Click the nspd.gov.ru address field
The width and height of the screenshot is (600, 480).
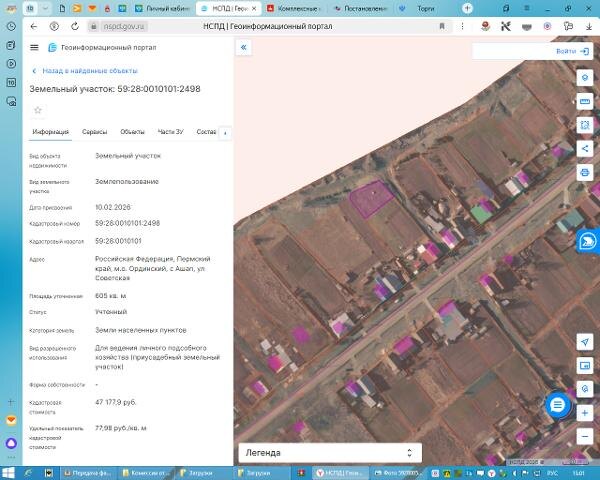pyautogui.click(x=124, y=26)
